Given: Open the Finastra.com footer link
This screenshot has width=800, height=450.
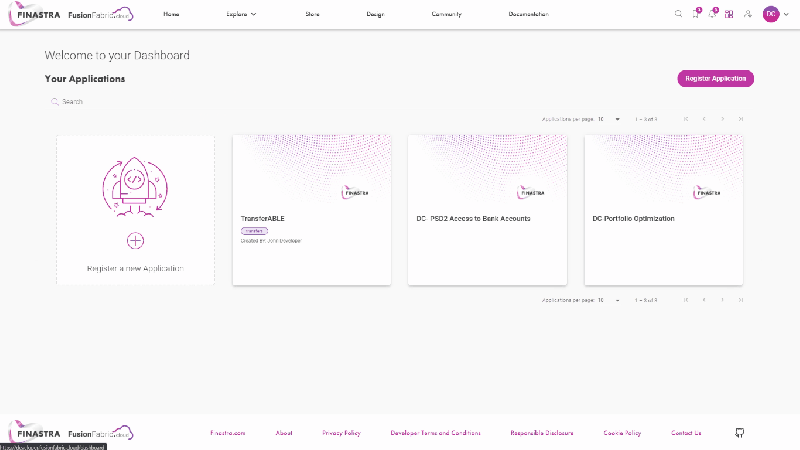Looking at the screenshot, I should [x=228, y=433].
